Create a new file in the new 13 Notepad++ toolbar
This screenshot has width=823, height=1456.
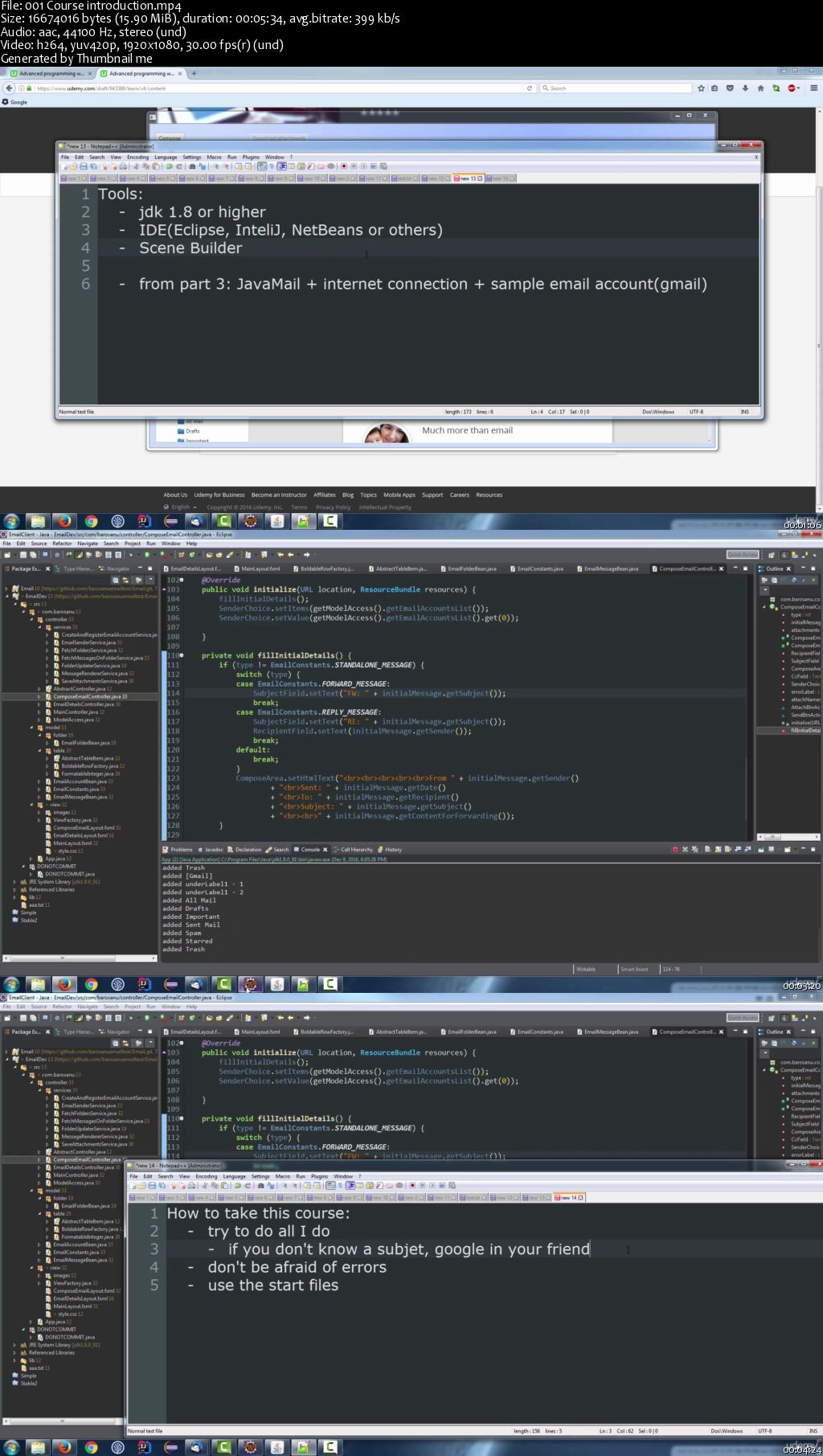(x=64, y=166)
